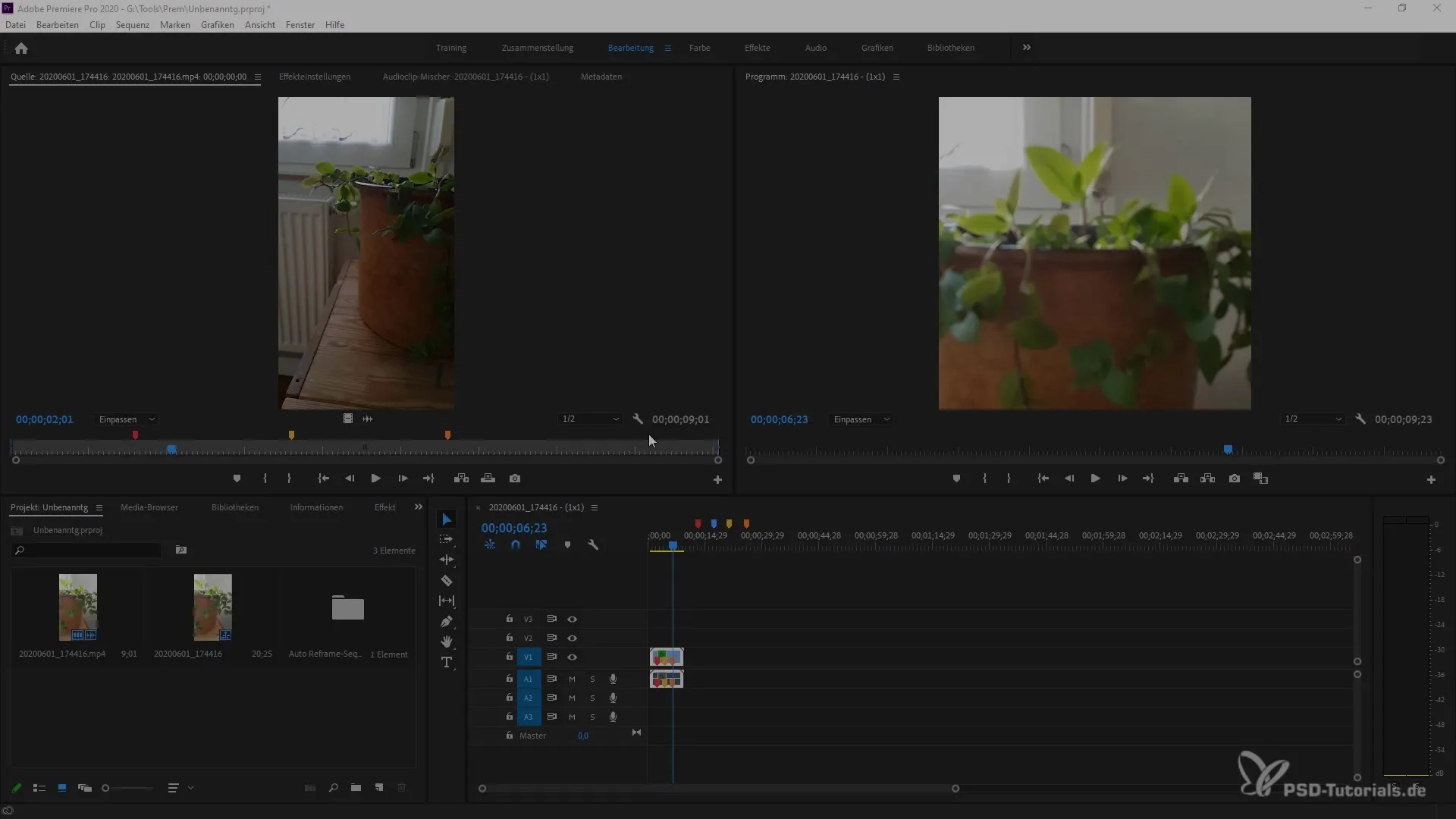Enable voice-over record on A3
The image size is (1456, 819).
click(x=613, y=717)
